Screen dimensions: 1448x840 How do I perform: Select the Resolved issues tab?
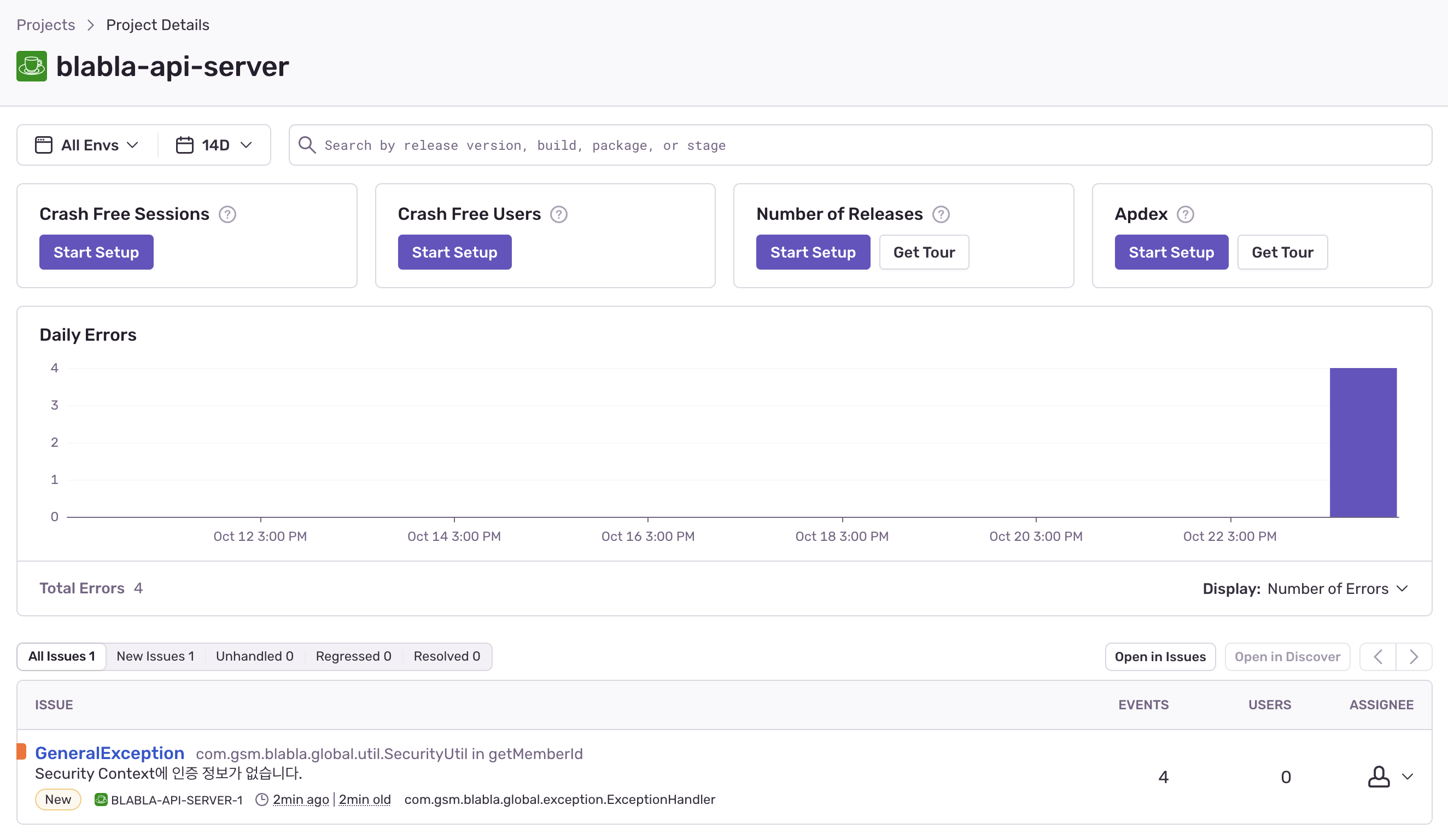[446, 656]
